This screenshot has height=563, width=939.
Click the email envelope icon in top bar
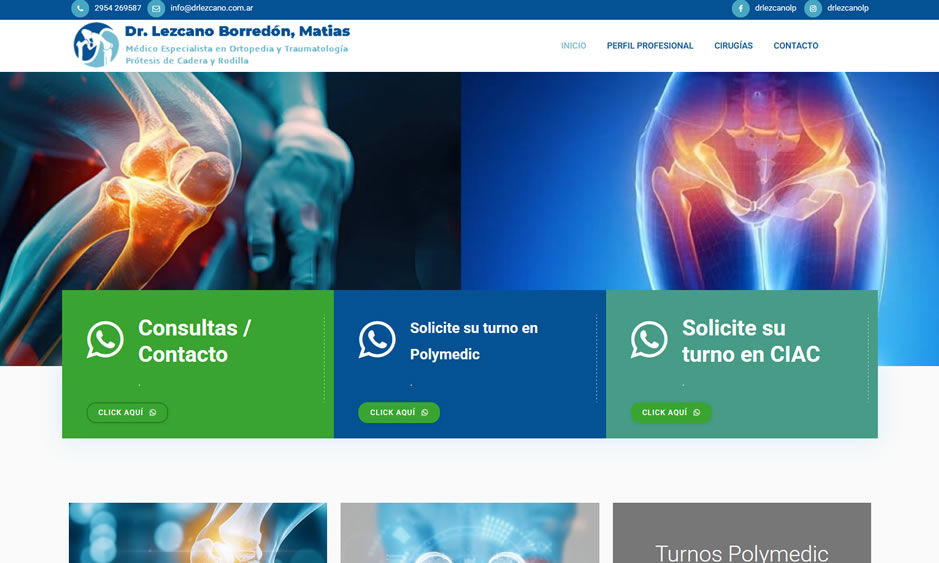[x=156, y=8]
